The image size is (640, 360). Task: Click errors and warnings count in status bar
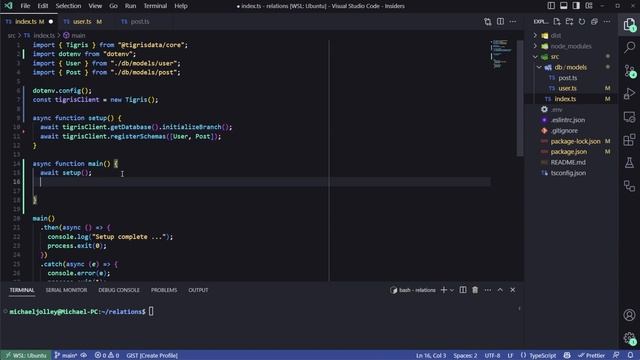coord(107,355)
